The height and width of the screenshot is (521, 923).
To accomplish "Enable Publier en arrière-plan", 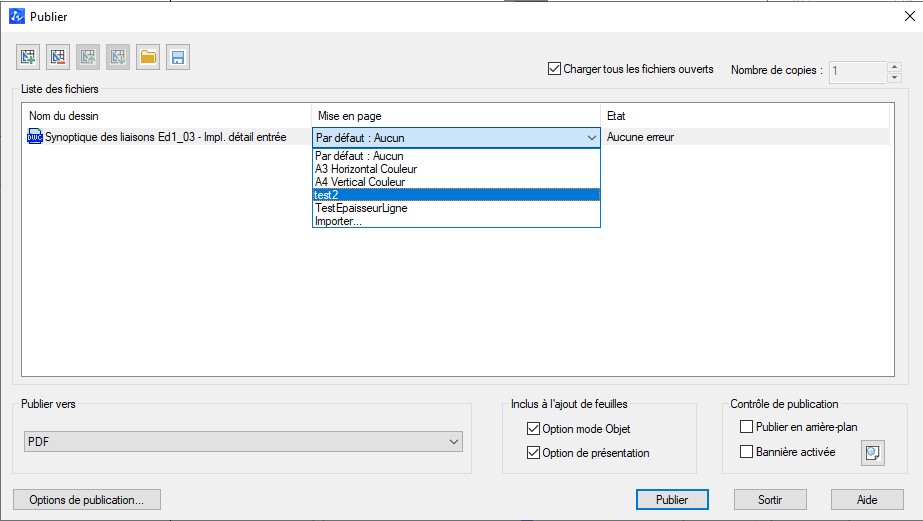I will [746, 426].
